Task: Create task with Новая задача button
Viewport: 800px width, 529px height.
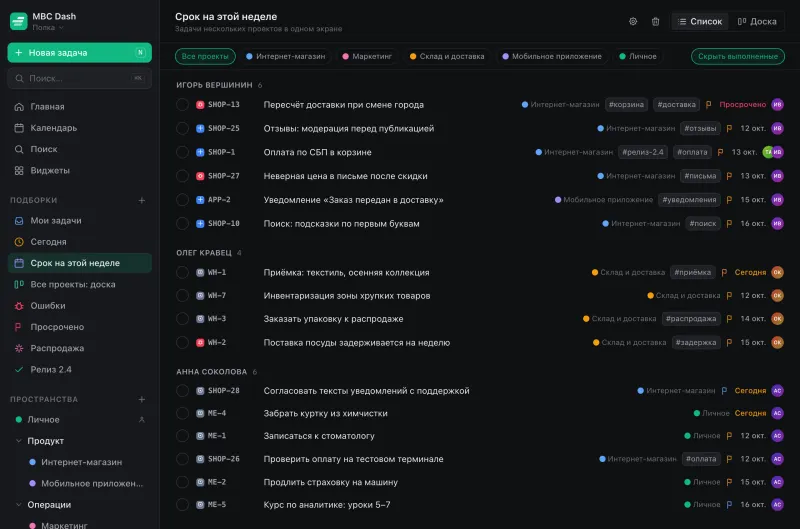Action: pos(80,53)
